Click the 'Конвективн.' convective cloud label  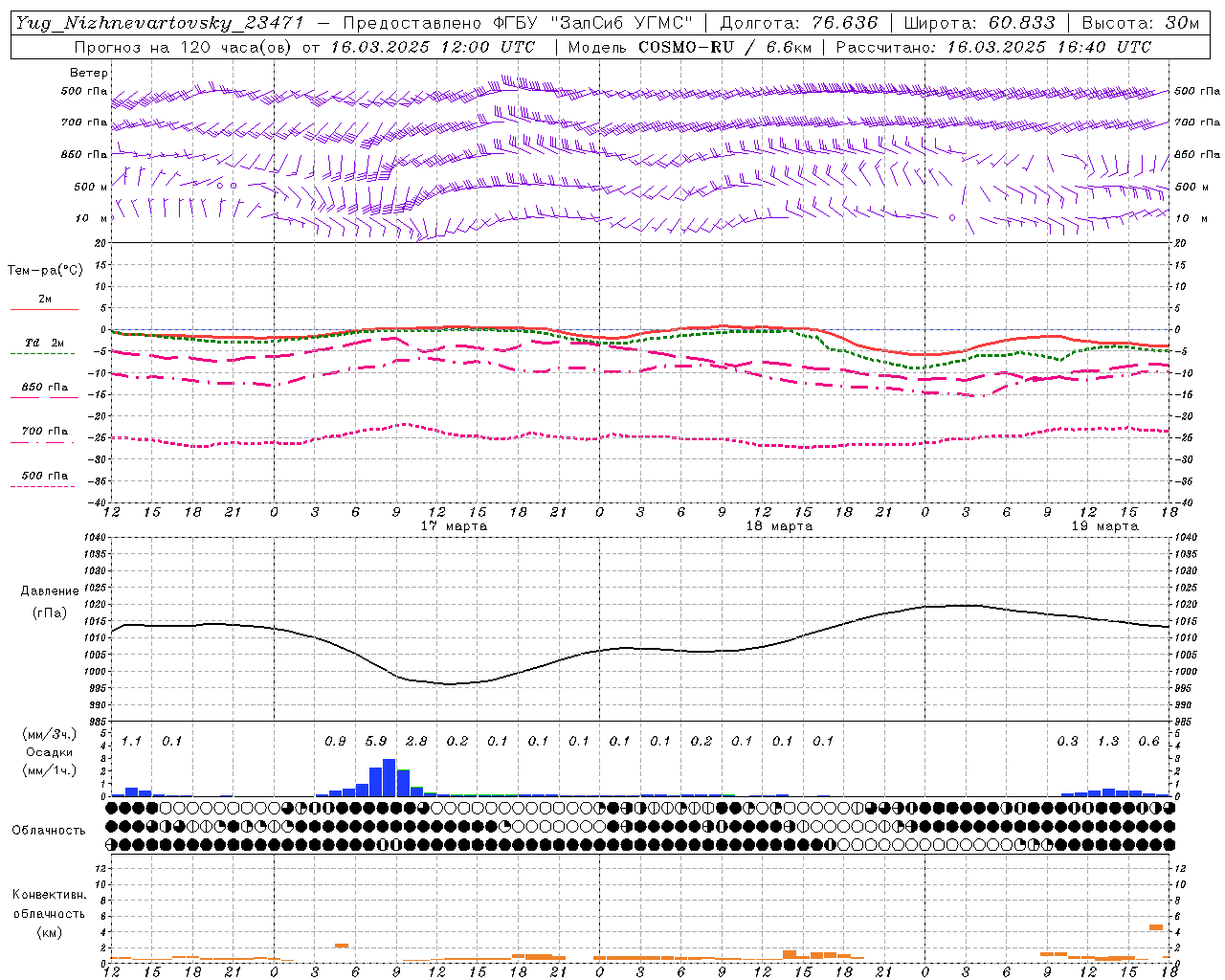(x=49, y=895)
